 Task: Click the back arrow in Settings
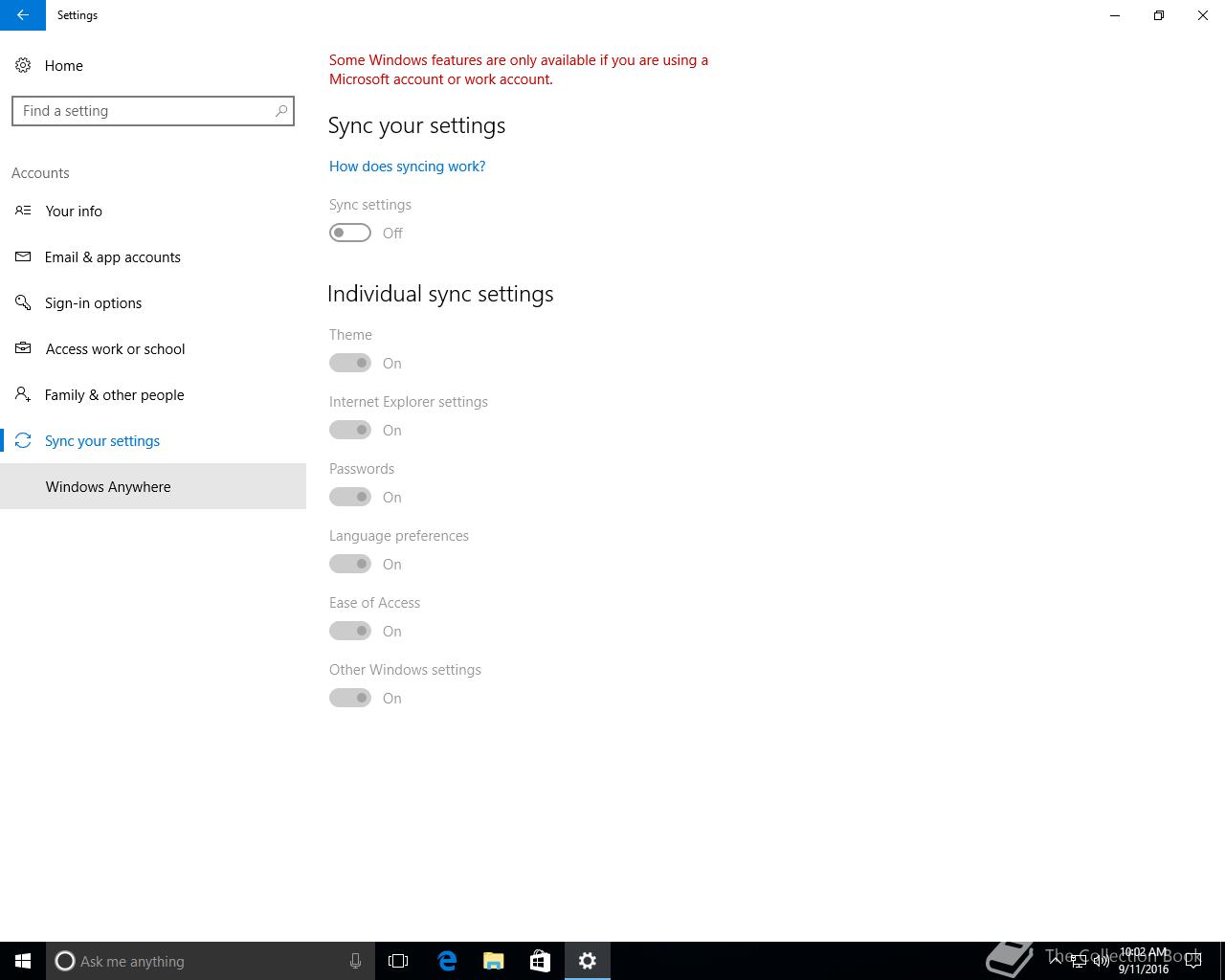23,15
